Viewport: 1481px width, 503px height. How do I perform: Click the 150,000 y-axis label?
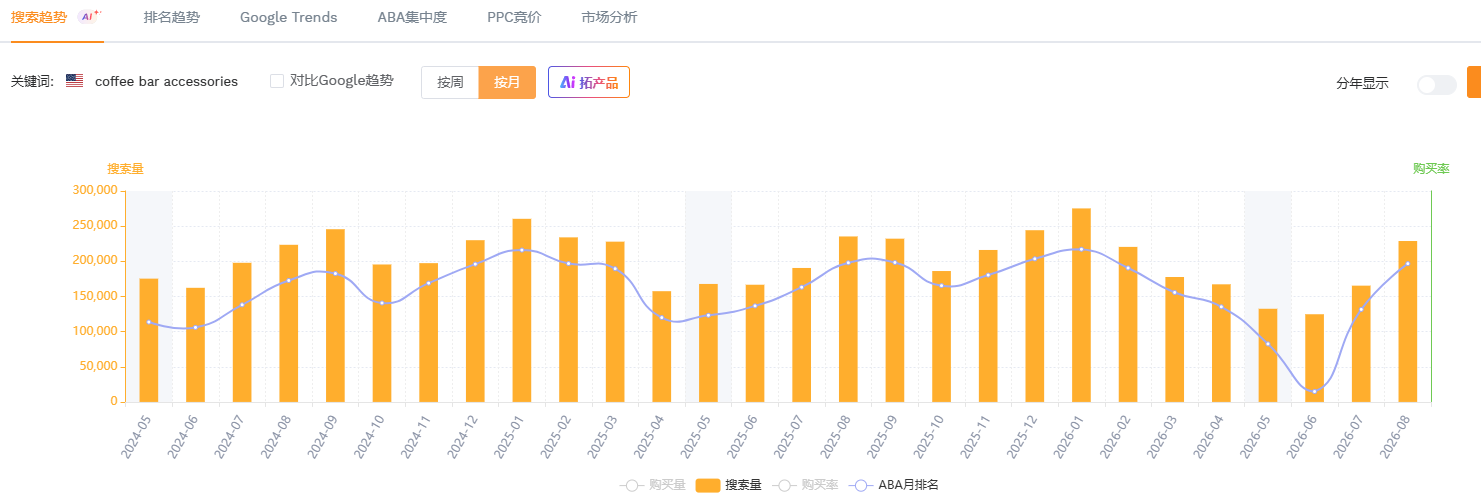pyautogui.click(x=95, y=296)
